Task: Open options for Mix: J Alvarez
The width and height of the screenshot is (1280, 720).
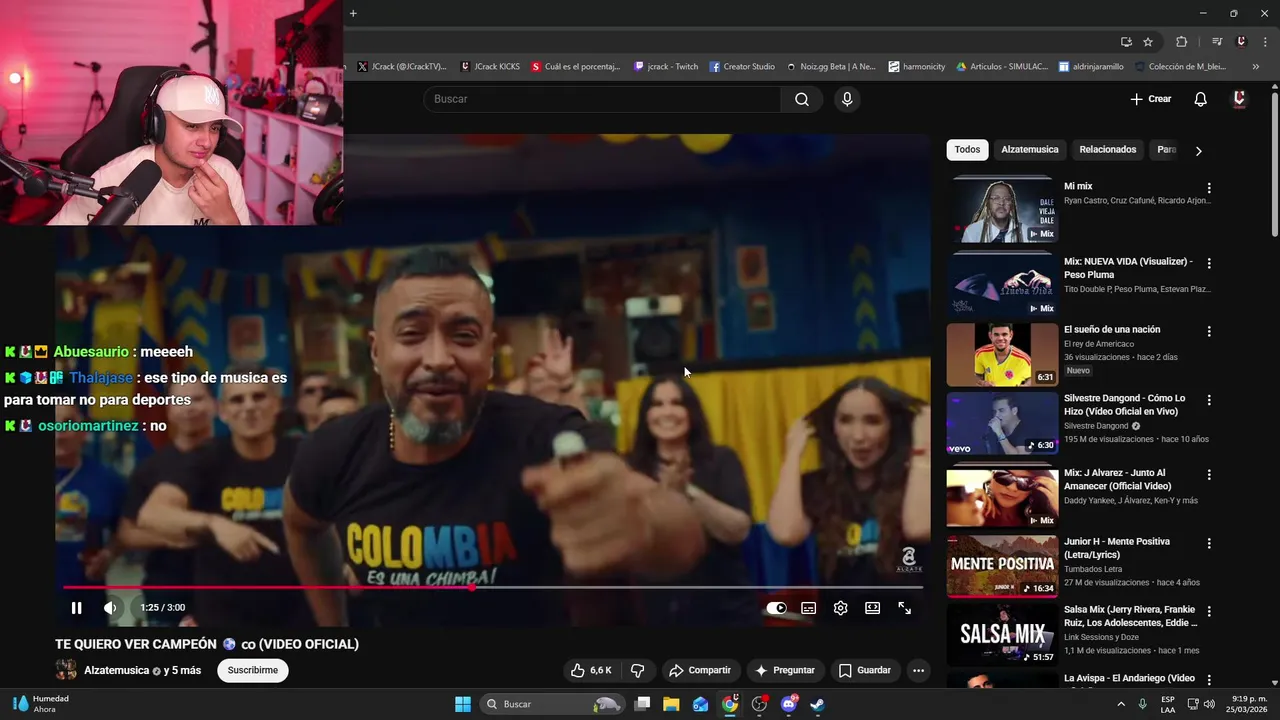Action: 1209,475
